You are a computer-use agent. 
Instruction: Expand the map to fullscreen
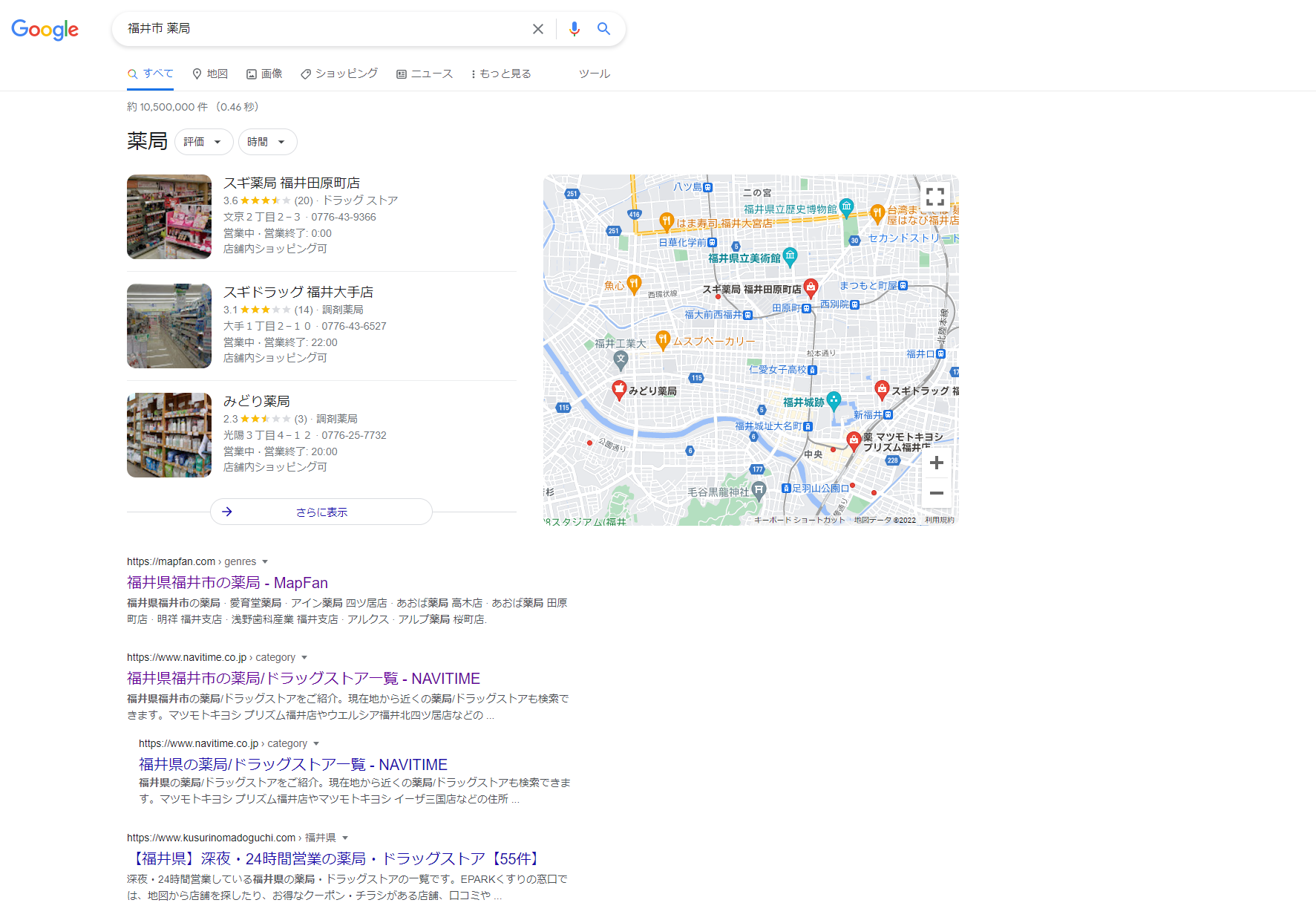(x=935, y=197)
